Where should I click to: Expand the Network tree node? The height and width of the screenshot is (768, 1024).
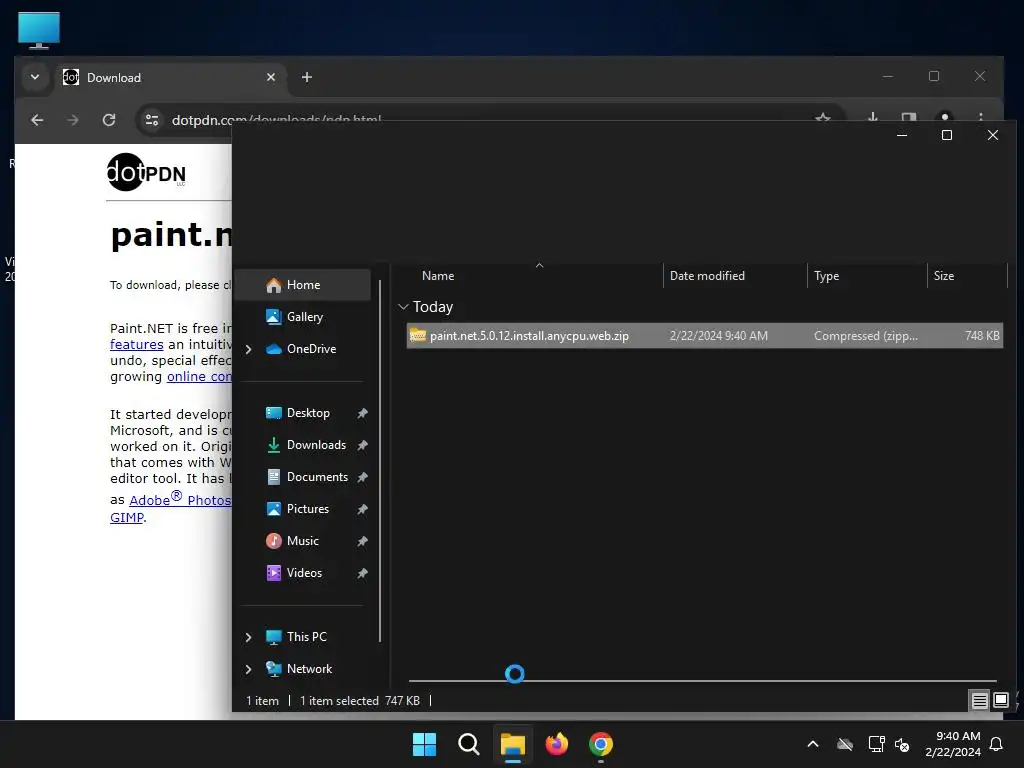coord(248,669)
